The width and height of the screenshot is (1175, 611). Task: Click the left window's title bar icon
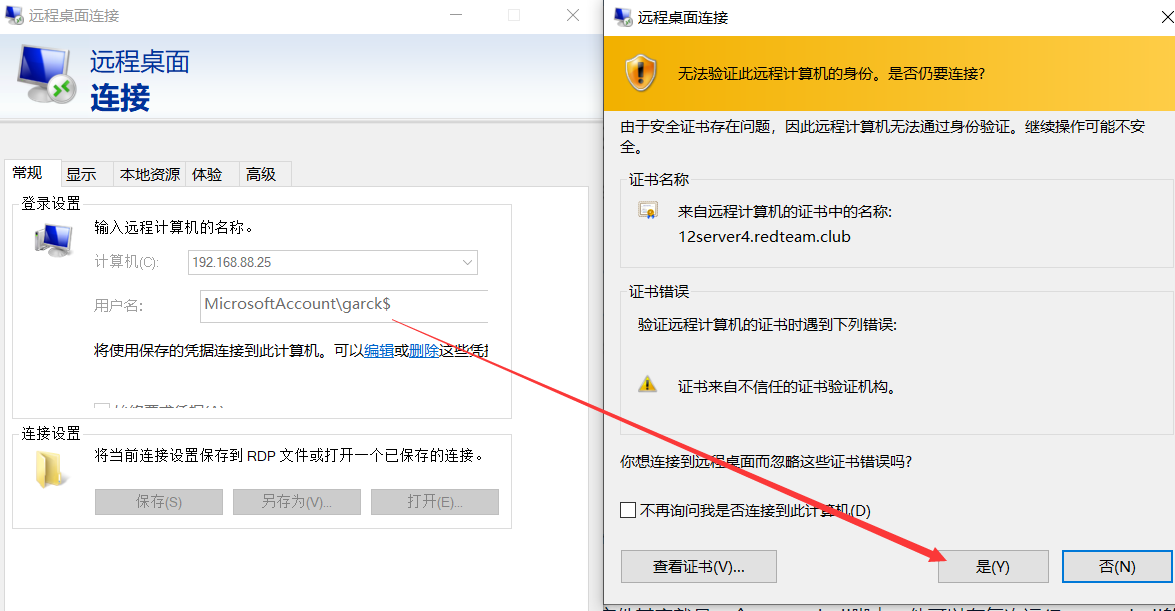pos(15,16)
